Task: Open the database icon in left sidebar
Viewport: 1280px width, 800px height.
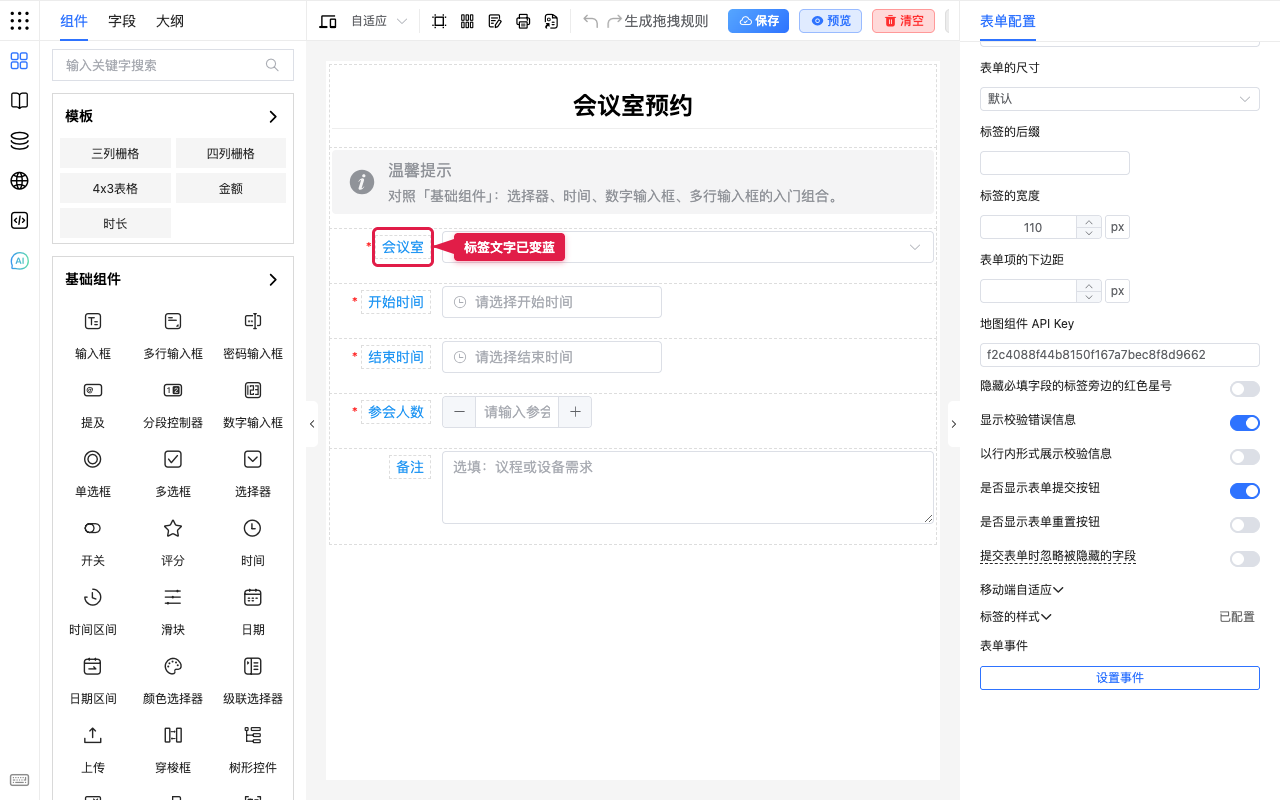Action: click(19, 141)
